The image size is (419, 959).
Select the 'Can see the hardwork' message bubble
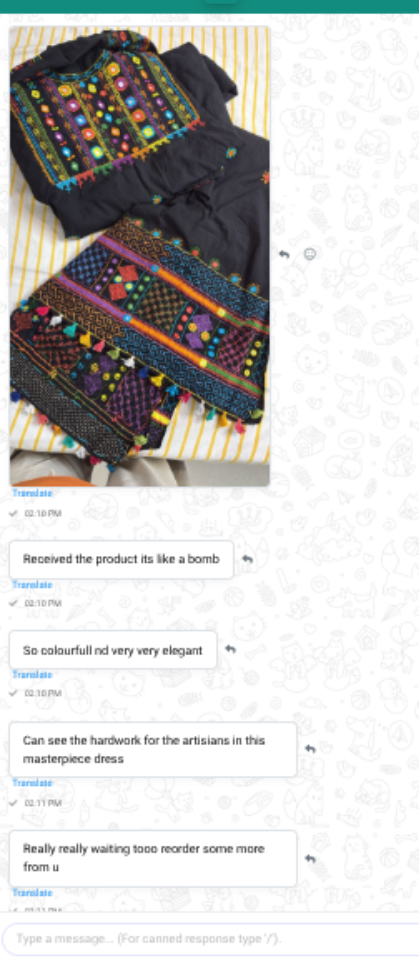153,749
